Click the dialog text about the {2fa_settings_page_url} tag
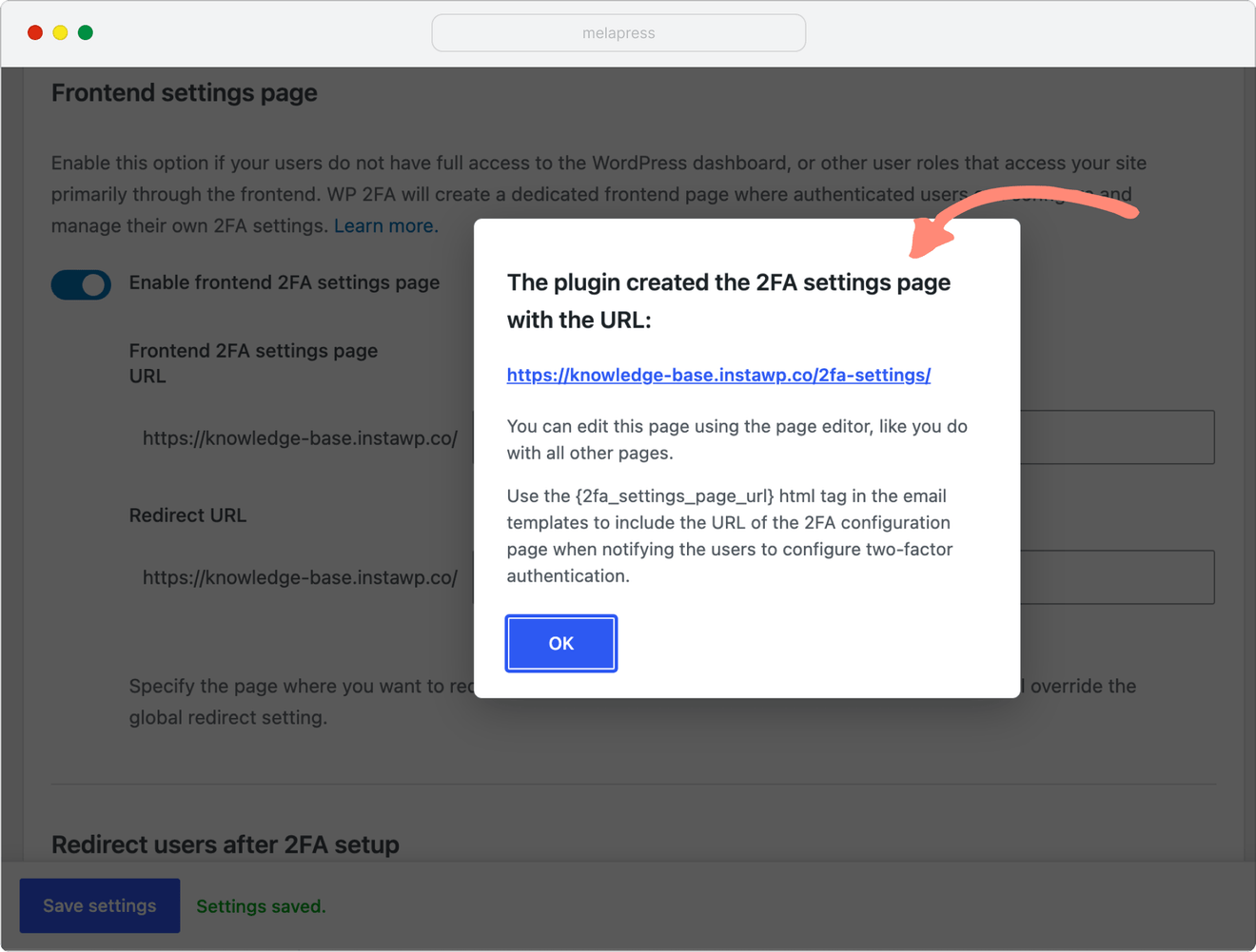1256x952 pixels. [730, 535]
